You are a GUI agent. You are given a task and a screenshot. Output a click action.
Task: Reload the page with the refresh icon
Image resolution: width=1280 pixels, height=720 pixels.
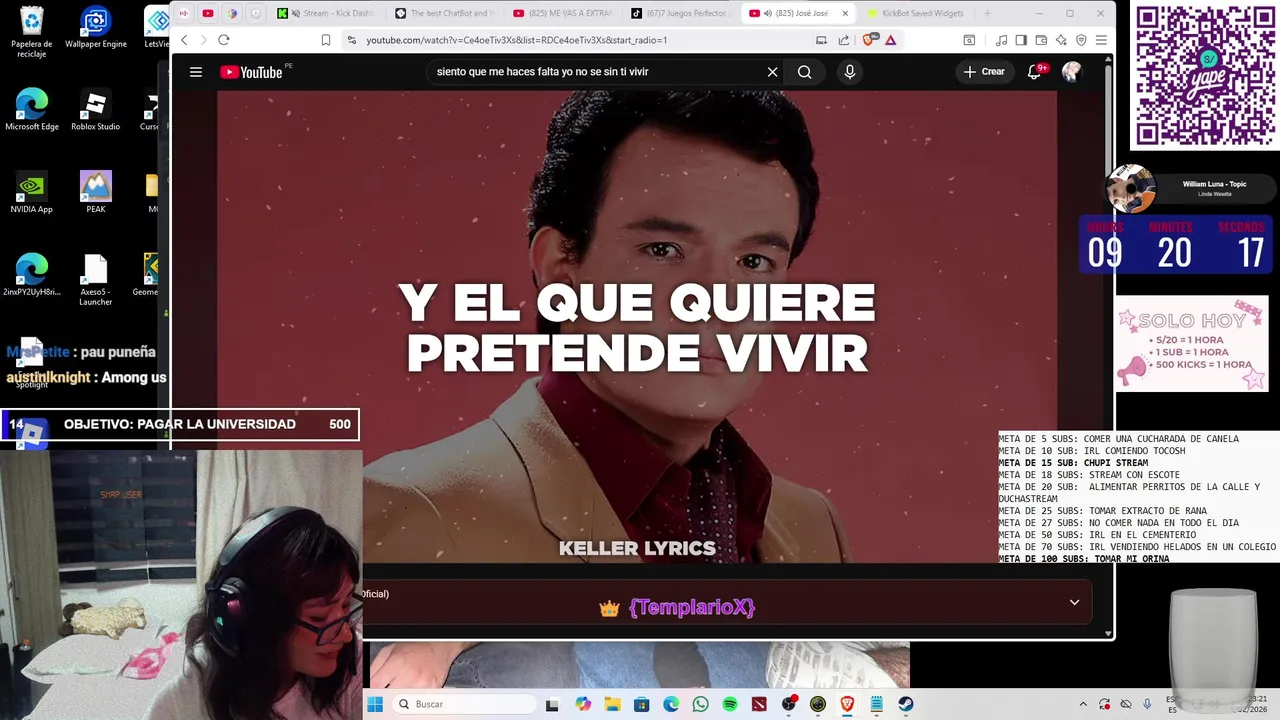(223, 40)
